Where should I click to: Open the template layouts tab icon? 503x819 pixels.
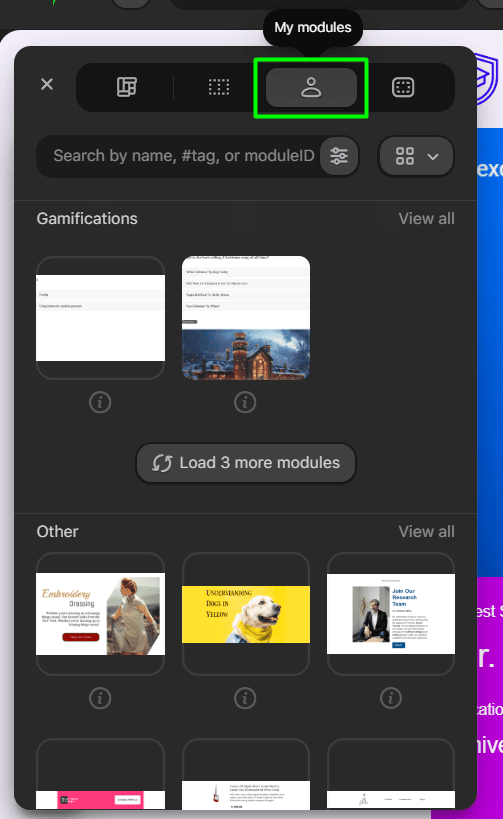pos(126,87)
